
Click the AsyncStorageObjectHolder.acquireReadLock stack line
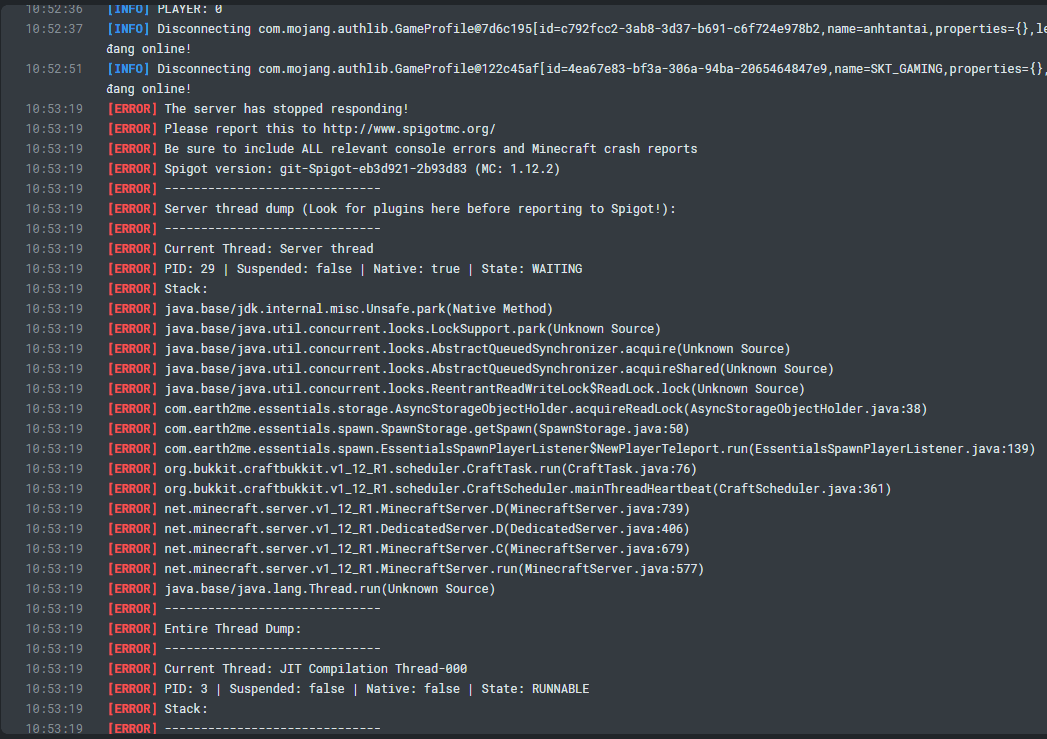[x=546, y=409]
